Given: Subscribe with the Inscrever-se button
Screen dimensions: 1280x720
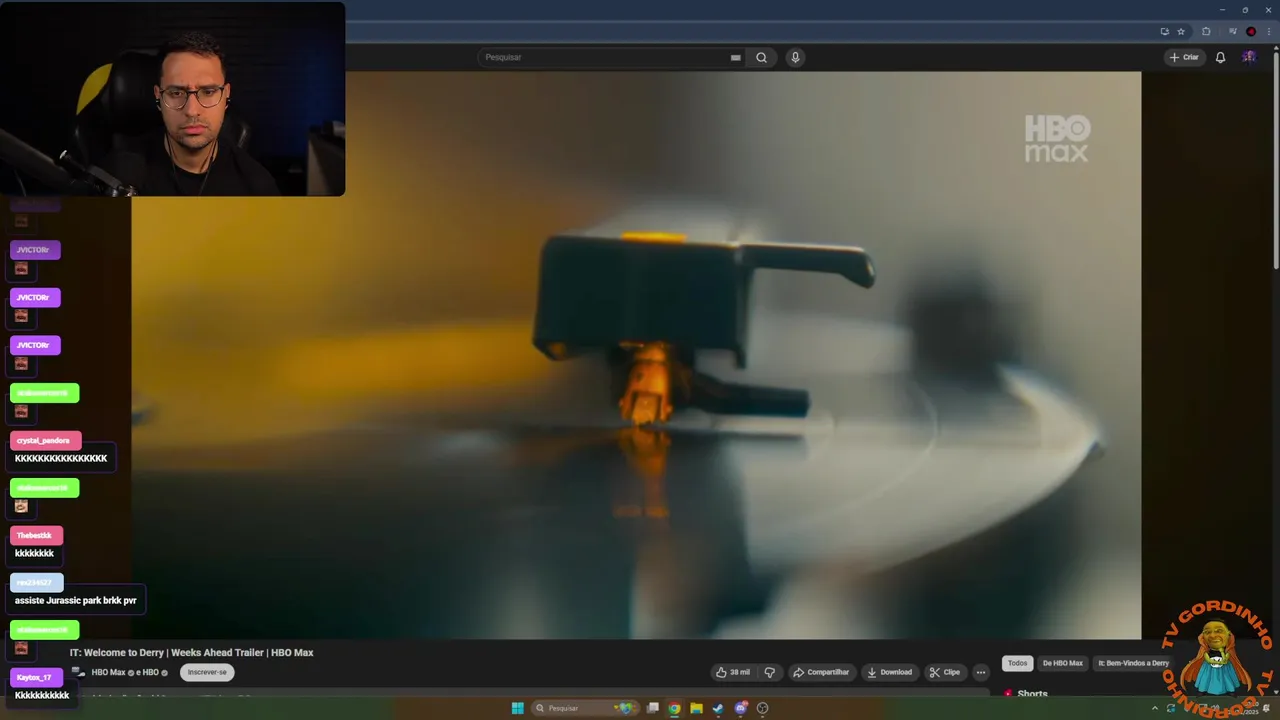Looking at the screenshot, I should (207, 672).
